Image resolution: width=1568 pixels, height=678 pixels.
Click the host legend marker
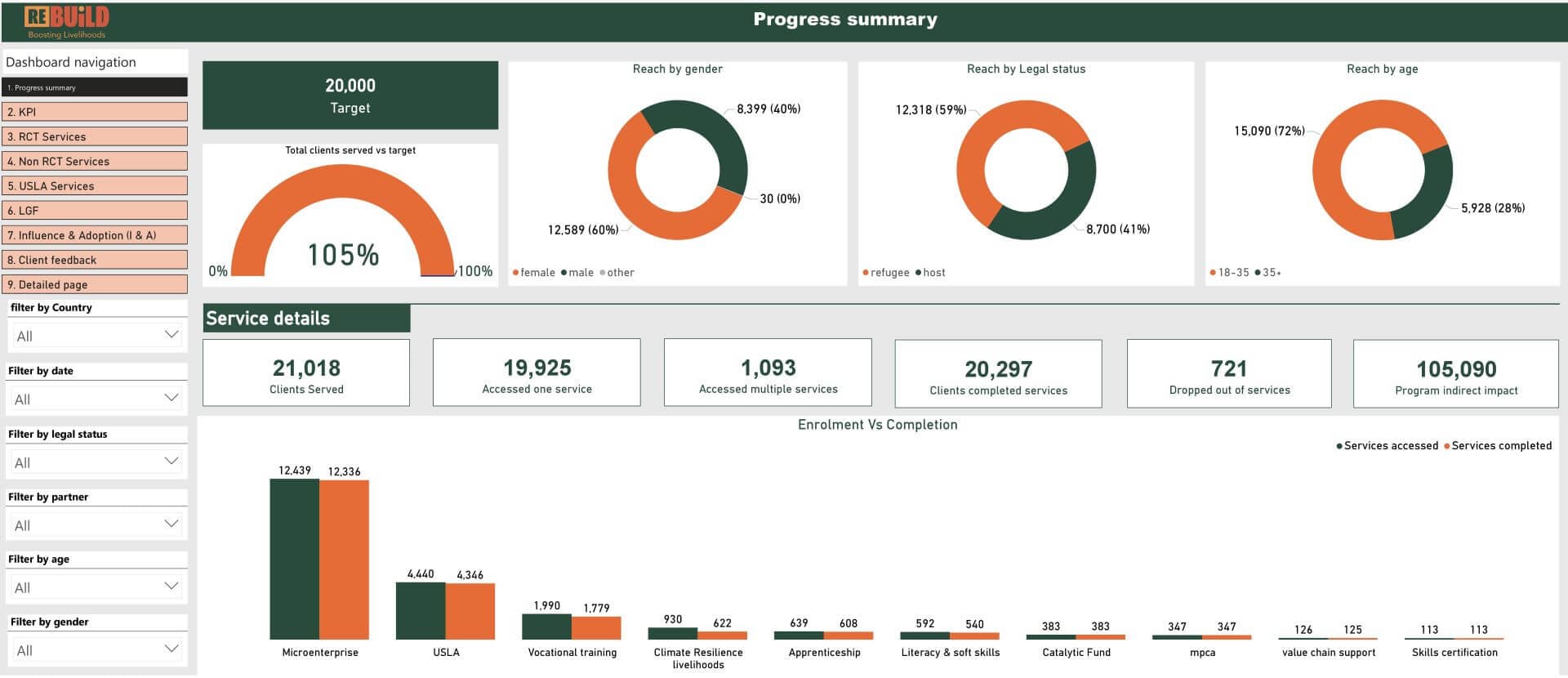918,273
